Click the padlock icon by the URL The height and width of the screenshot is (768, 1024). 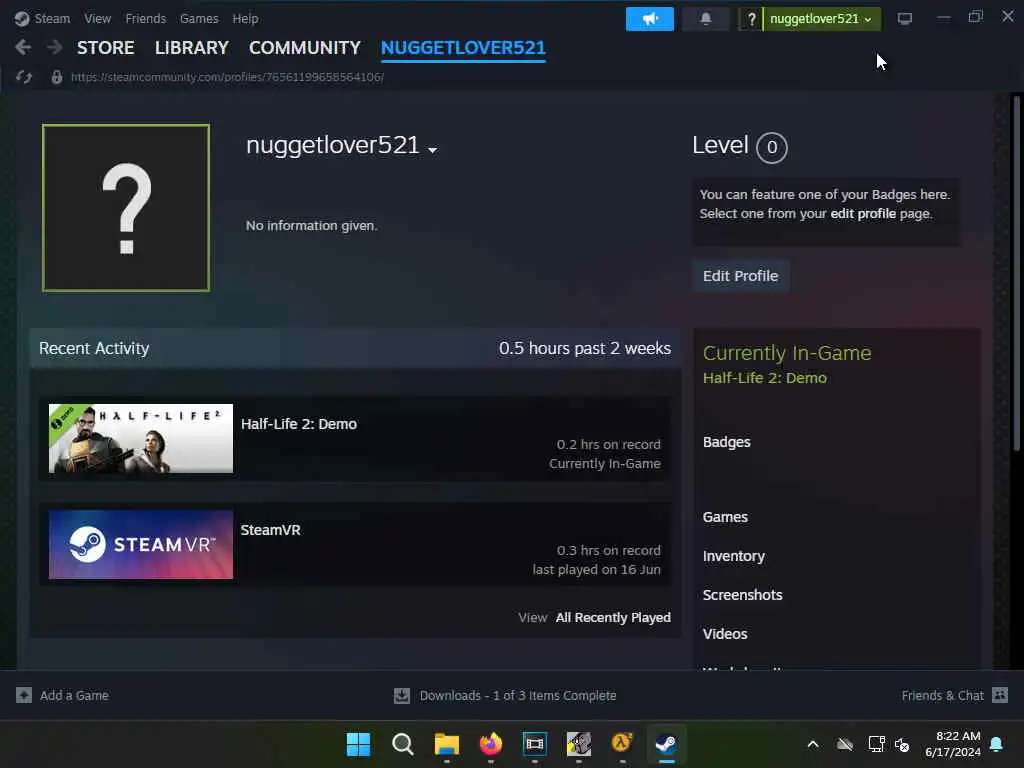click(x=57, y=77)
